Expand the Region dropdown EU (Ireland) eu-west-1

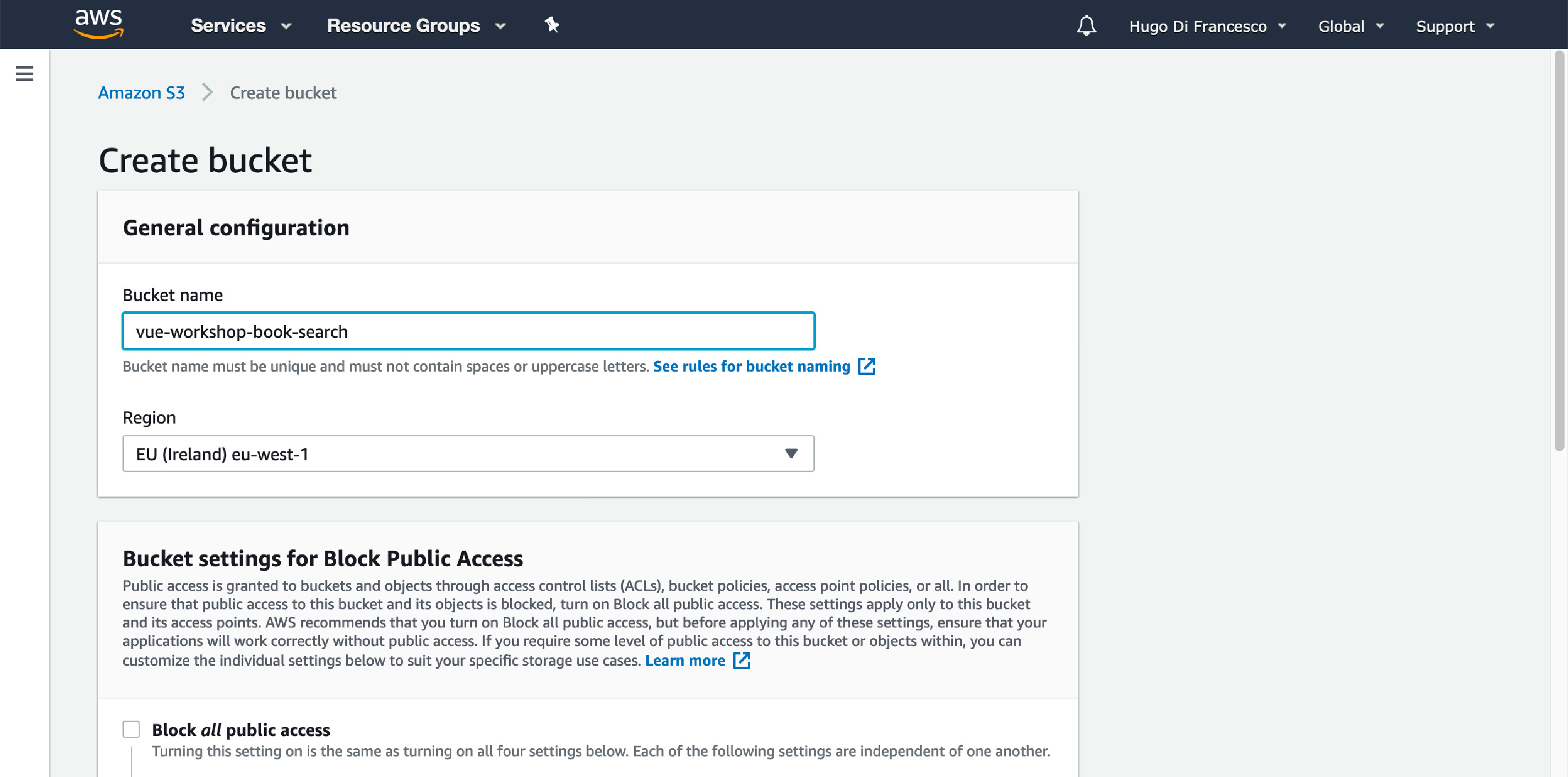[468, 453]
